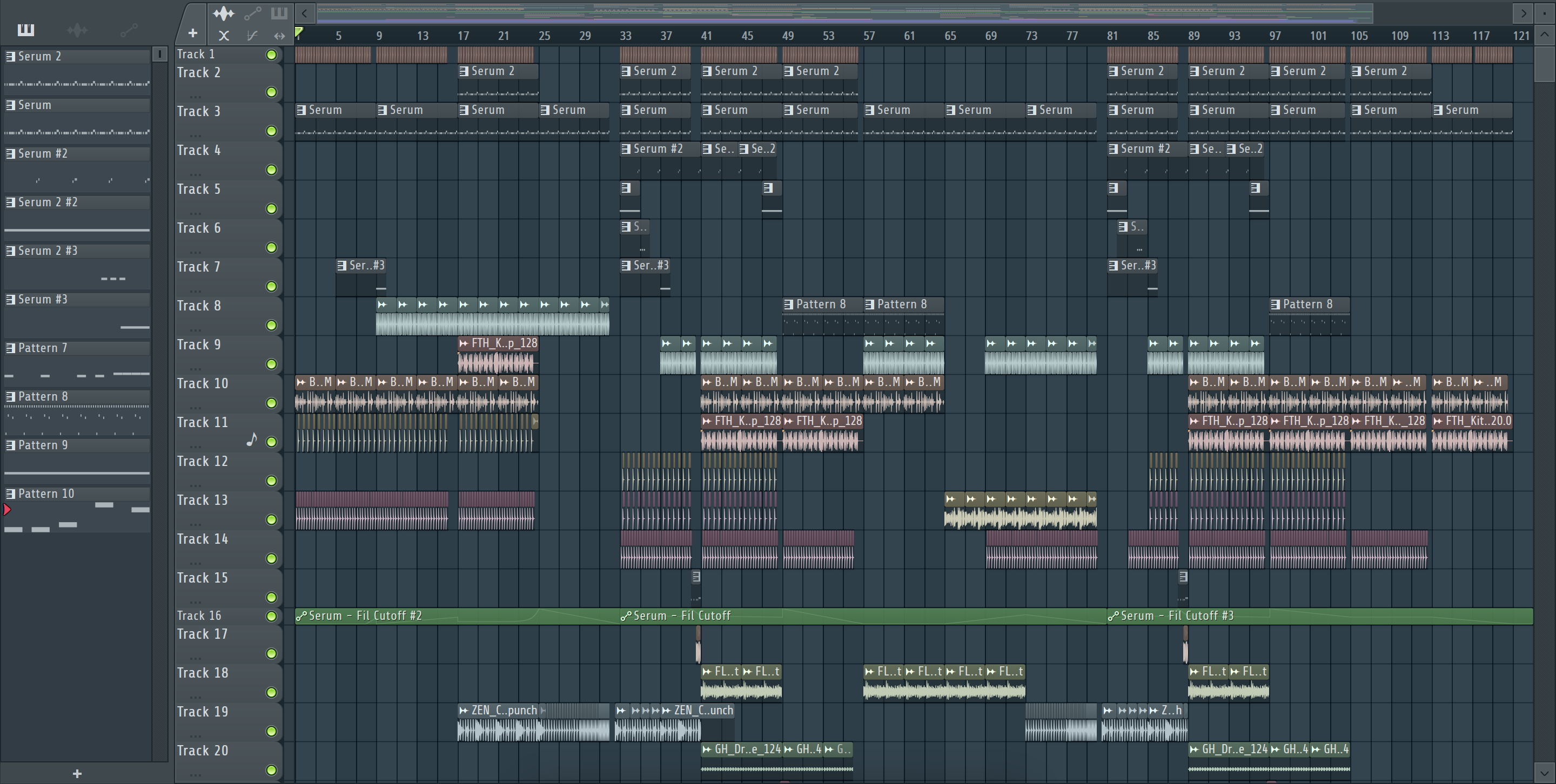Click the Pattern 9 icon in picker
Viewport: 1556px width, 784px height.
(x=10, y=445)
